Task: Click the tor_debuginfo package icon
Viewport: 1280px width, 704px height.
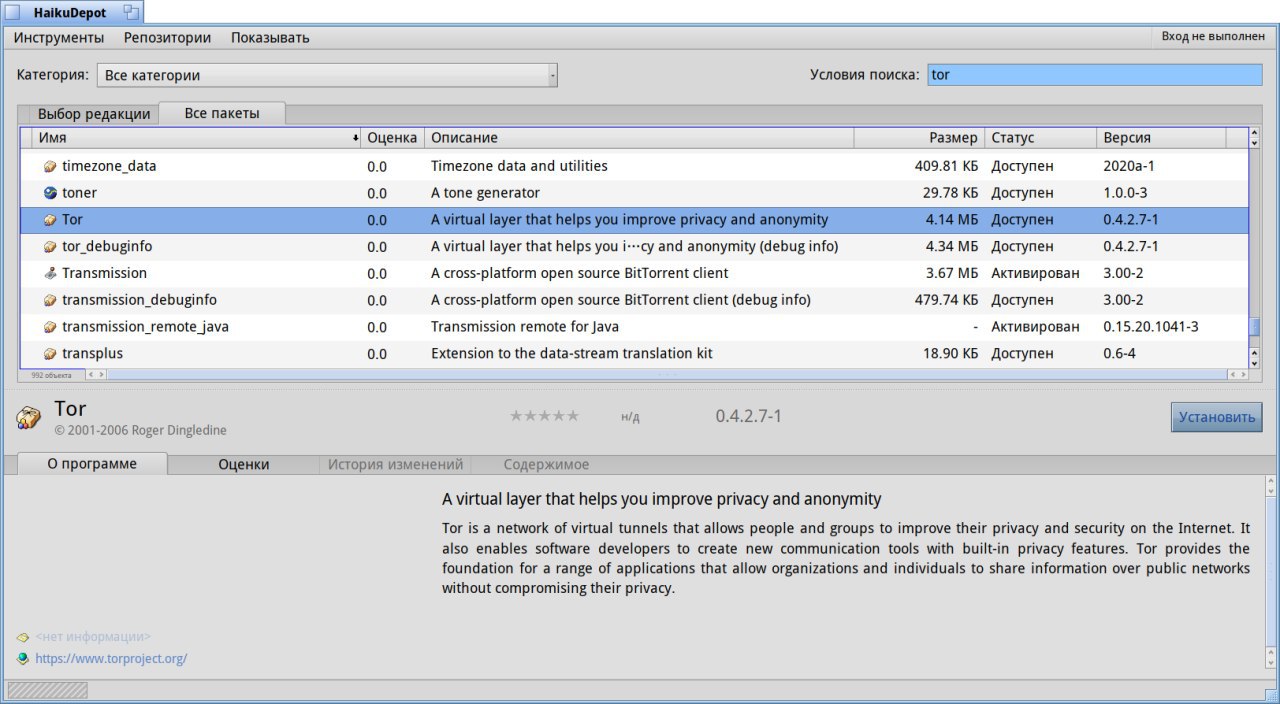Action: click(x=50, y=247)
